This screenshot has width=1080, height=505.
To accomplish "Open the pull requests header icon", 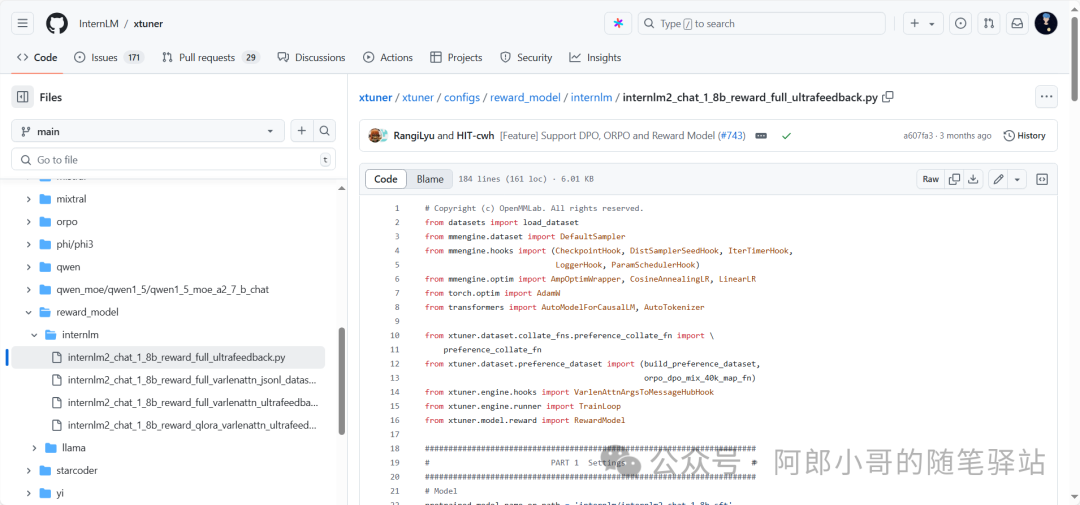I will [988, 23].
